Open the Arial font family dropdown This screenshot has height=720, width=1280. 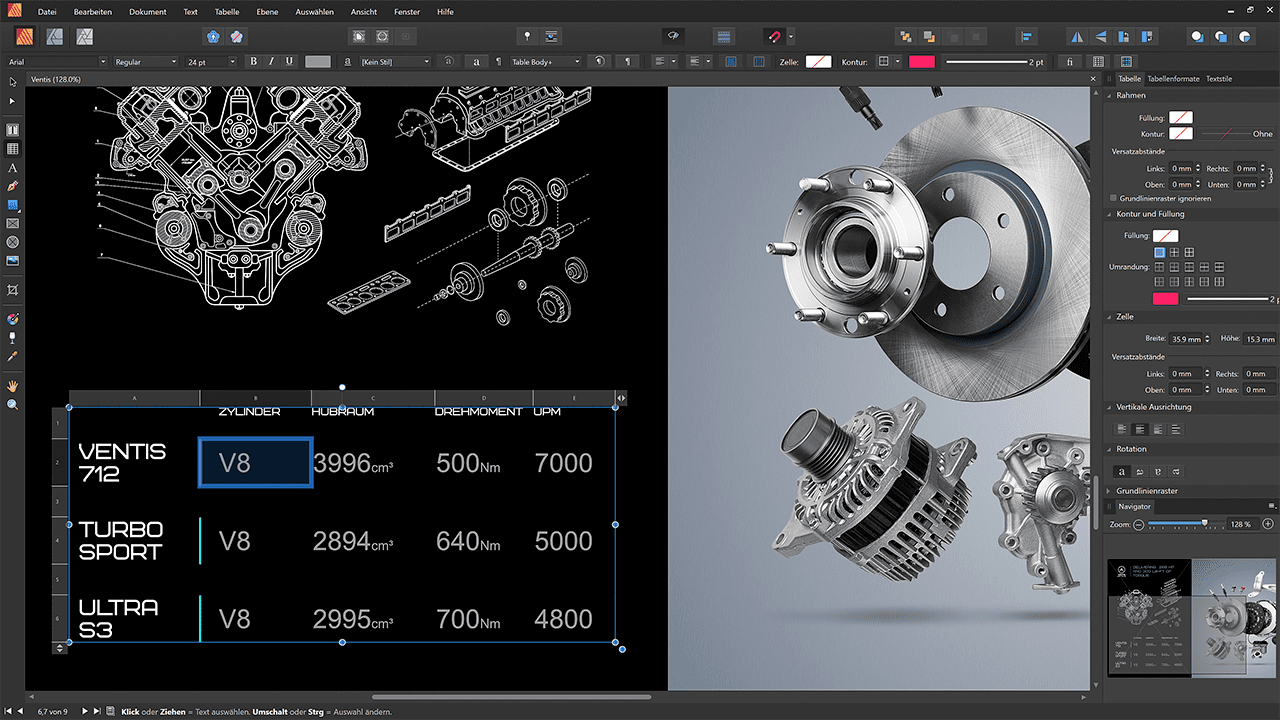(x=102, y=62)
